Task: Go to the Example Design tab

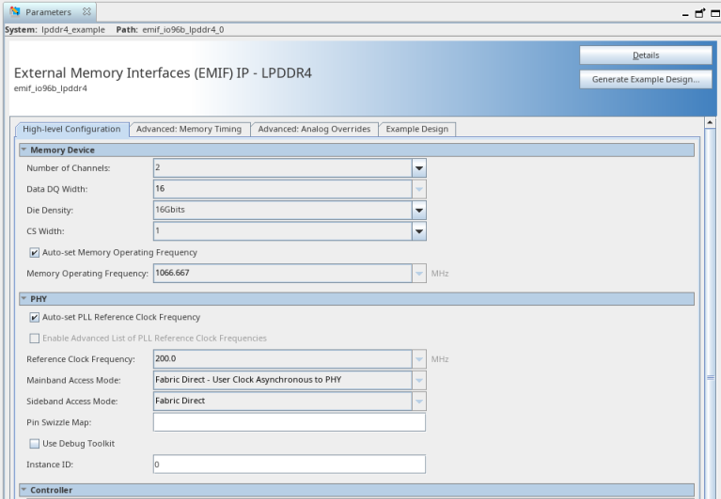Action: coord(419,129)
